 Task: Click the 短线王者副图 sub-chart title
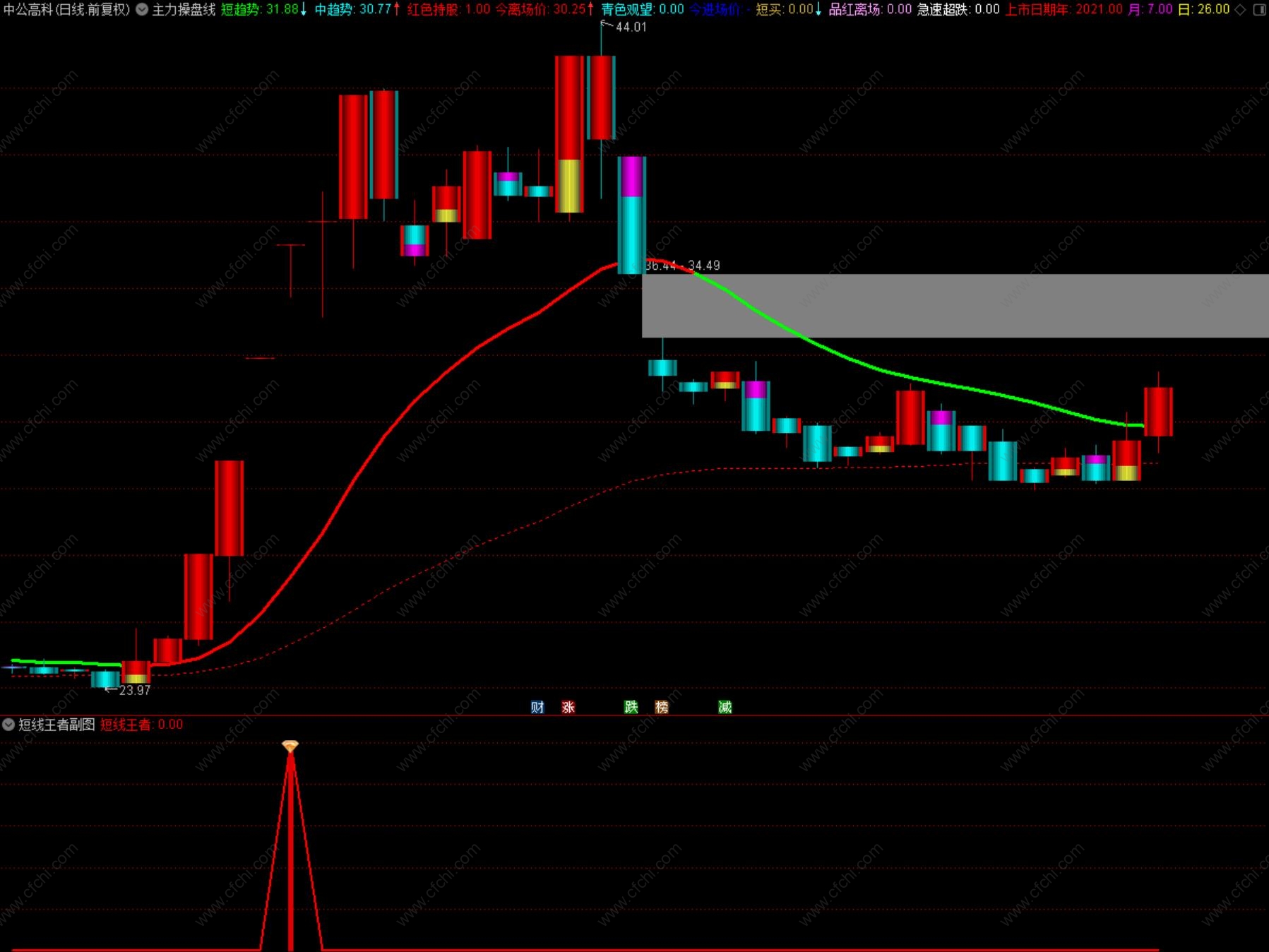click(x=56, y=725)
